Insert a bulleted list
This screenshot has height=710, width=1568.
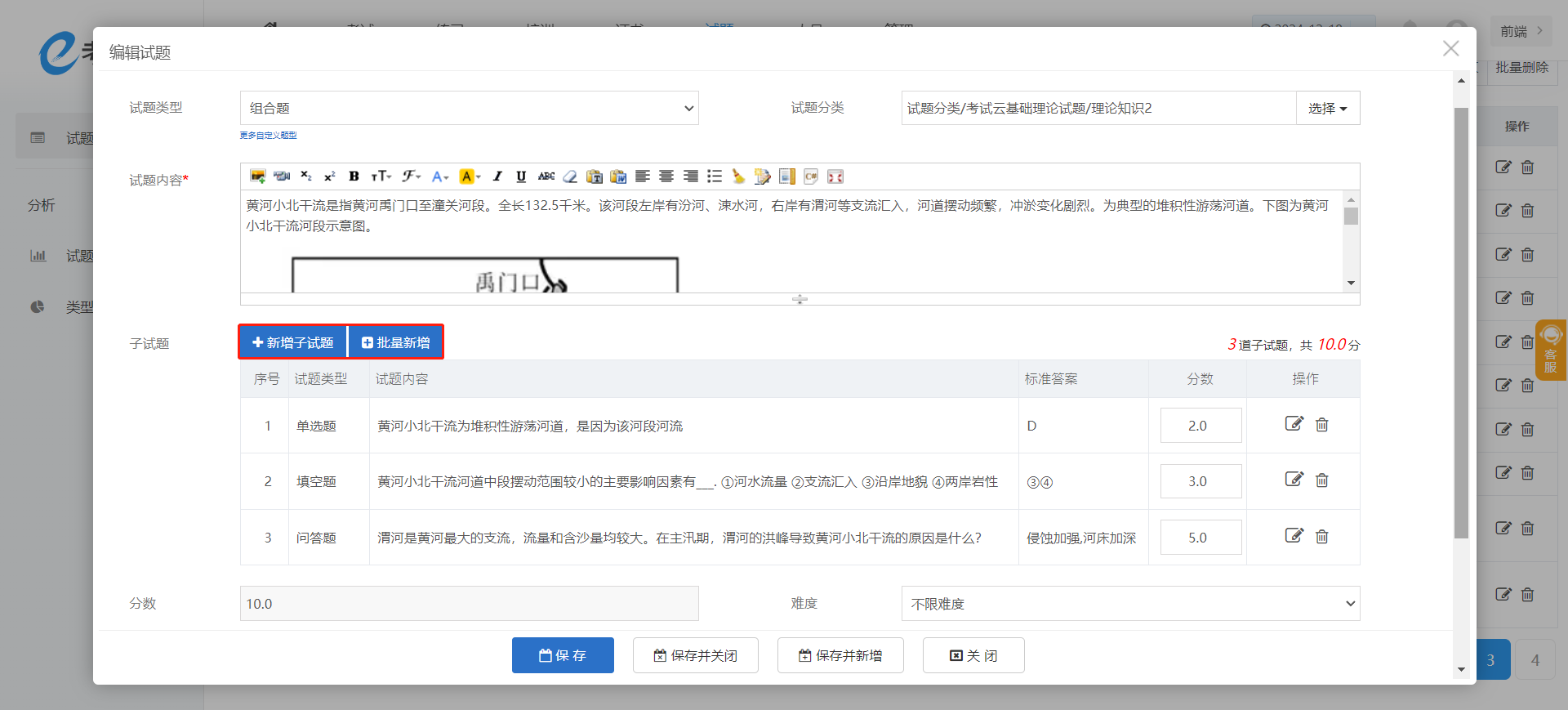(x=715, y=176)
